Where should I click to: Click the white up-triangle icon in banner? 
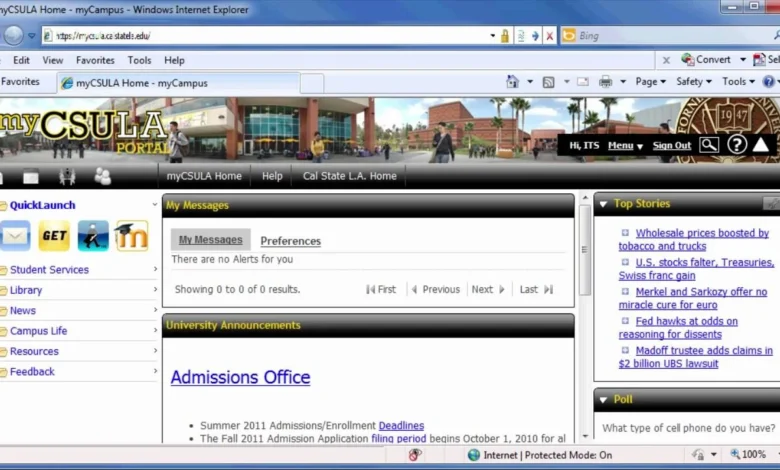click(761, 145)
